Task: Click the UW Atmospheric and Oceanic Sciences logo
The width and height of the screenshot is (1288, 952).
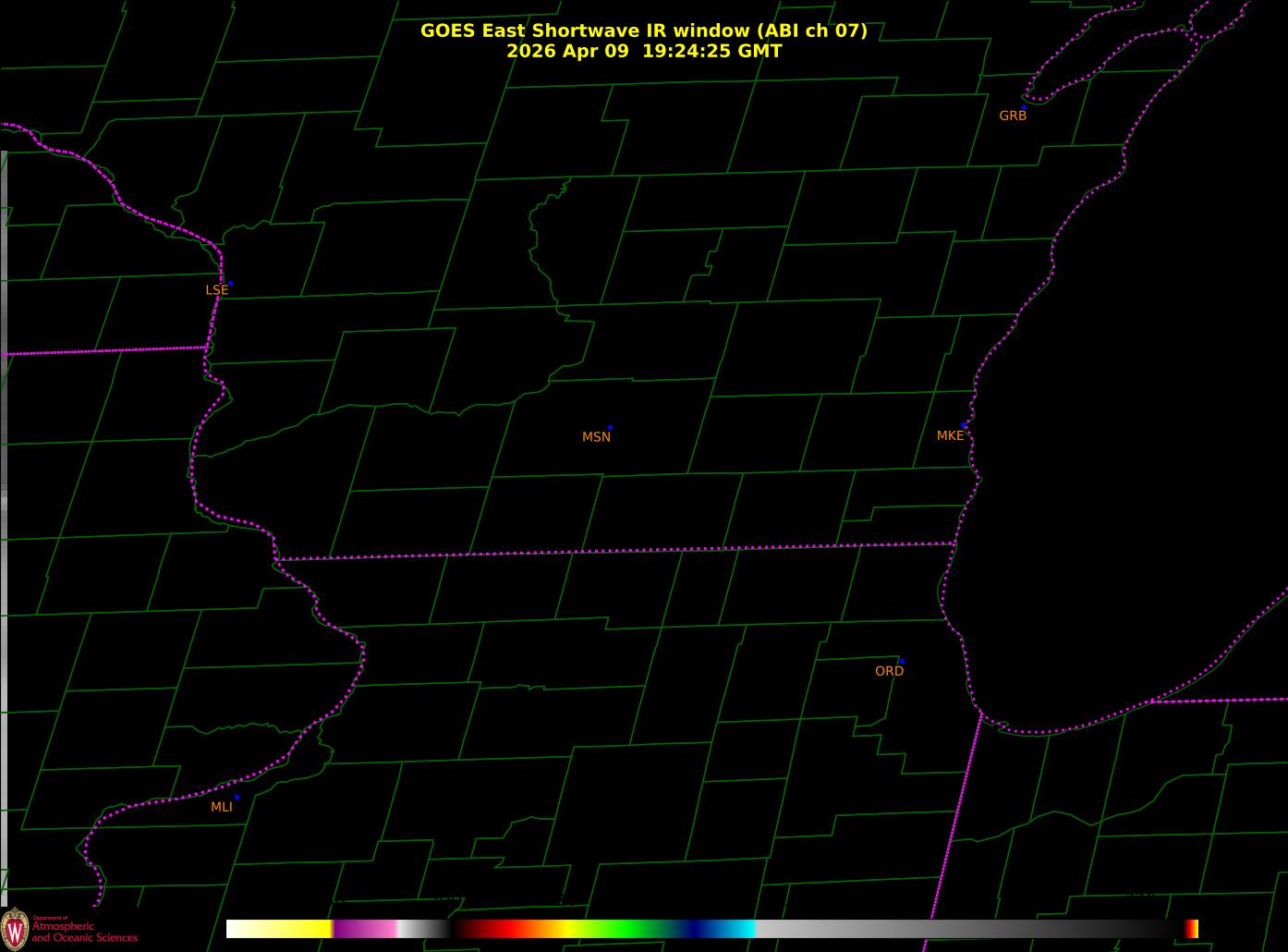Action: 69,928
